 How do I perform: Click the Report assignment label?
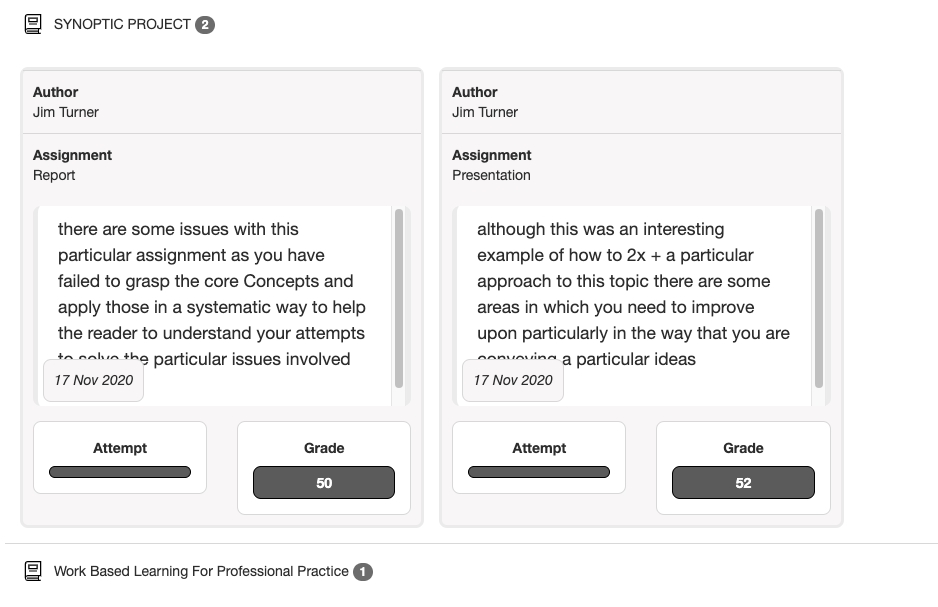point(54,175)
